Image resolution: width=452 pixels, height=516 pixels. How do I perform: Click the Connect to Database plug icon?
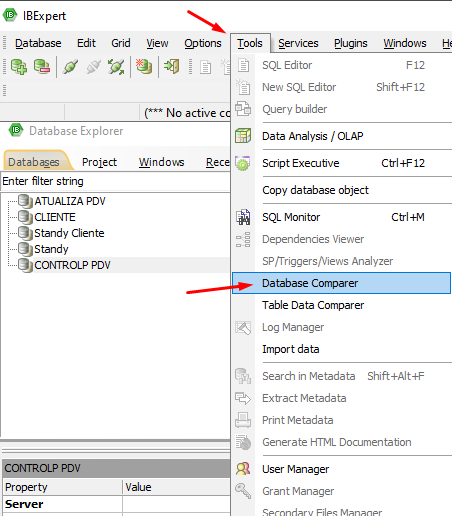(x=70, y=67)
